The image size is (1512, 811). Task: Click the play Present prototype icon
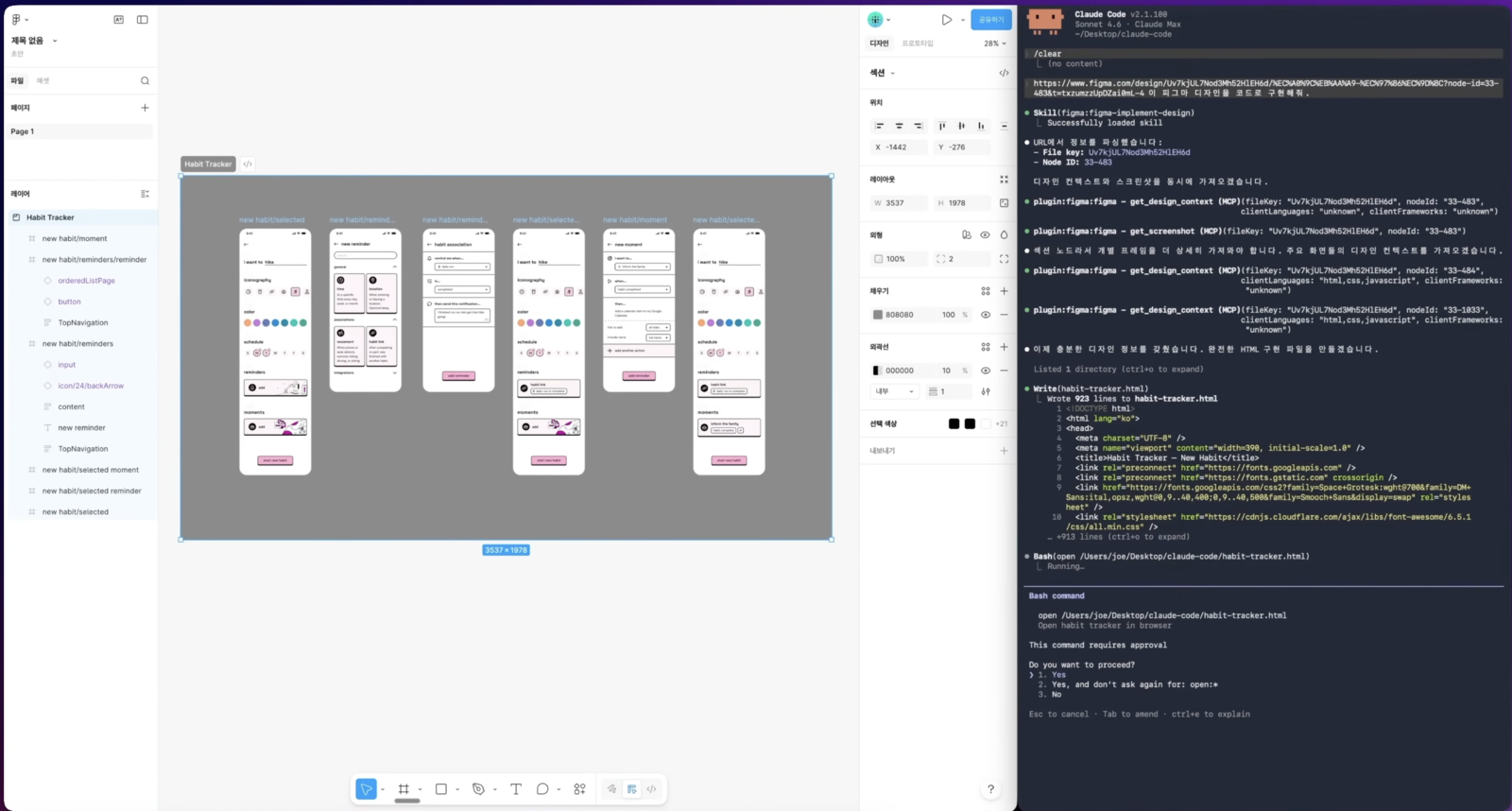[x=946, y=19]
